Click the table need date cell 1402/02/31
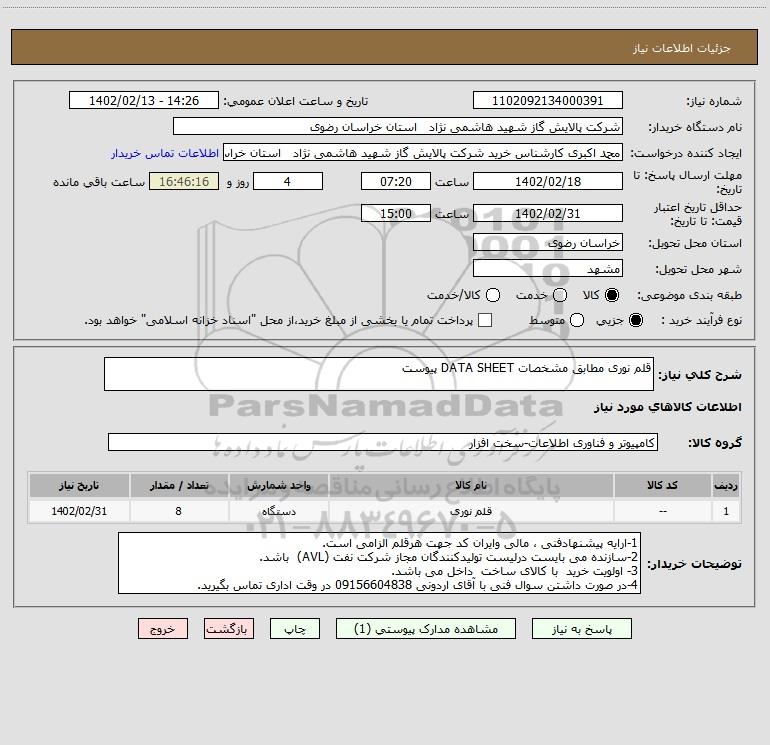The width and height of the screenshot is (770, 745). point(79,511)
